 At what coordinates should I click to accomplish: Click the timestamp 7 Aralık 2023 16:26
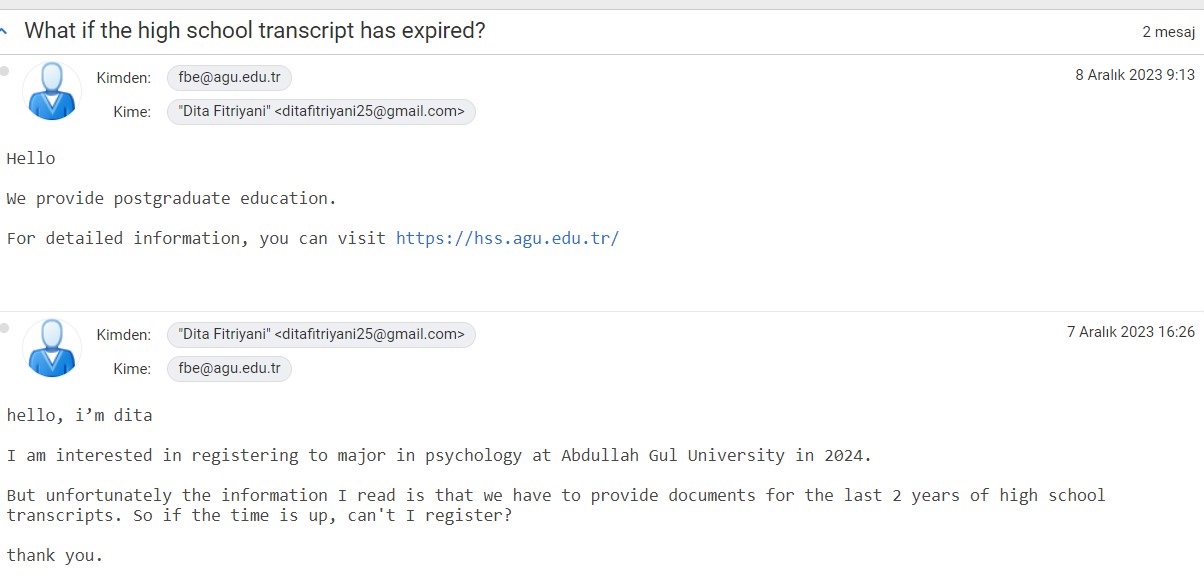coord(1131,332)
